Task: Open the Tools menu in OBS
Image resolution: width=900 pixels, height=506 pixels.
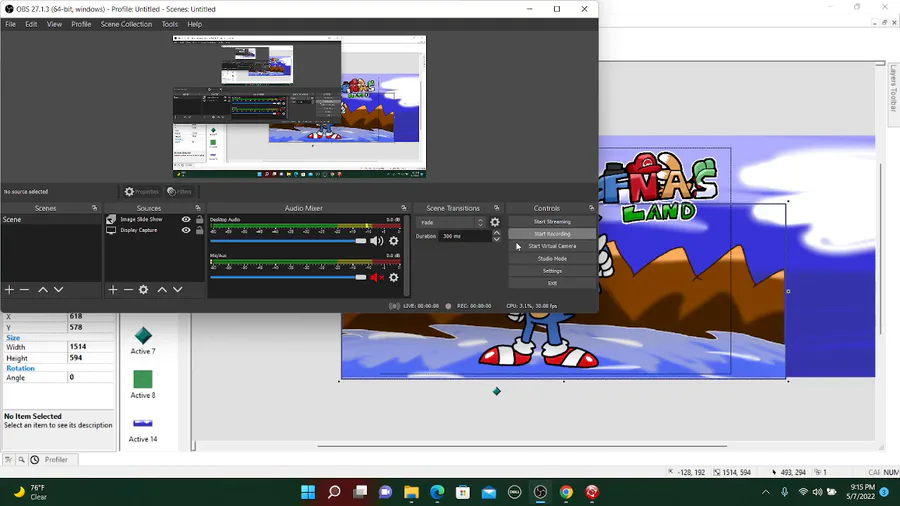Action: [169, 24]
